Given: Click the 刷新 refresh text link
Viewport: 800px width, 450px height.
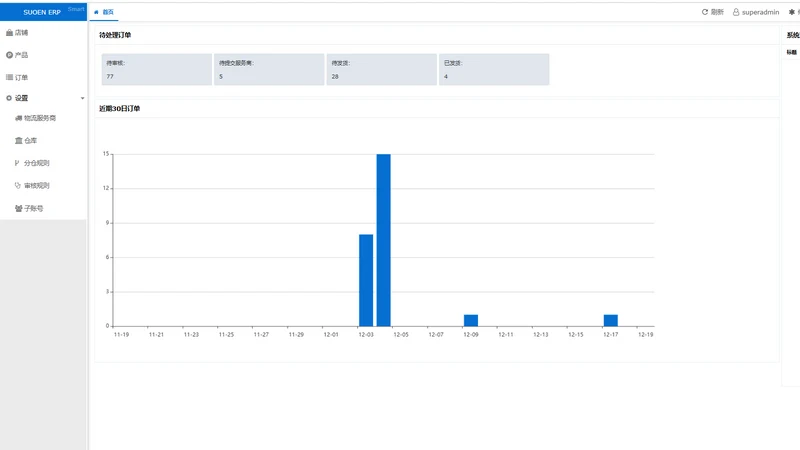Looking at the screenshot, I should click(717, 12).
